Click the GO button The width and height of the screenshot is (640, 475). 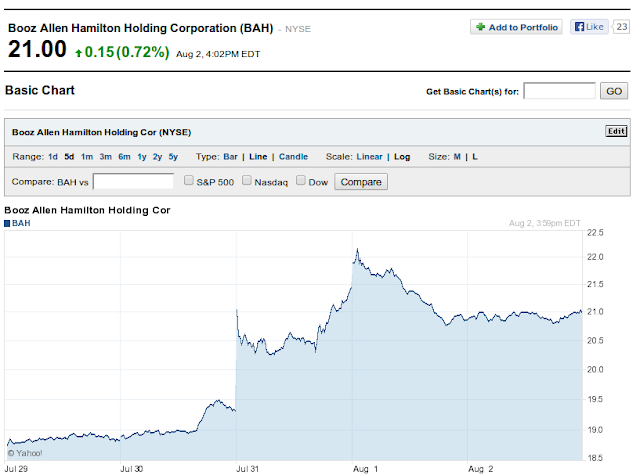coord(614,91)
